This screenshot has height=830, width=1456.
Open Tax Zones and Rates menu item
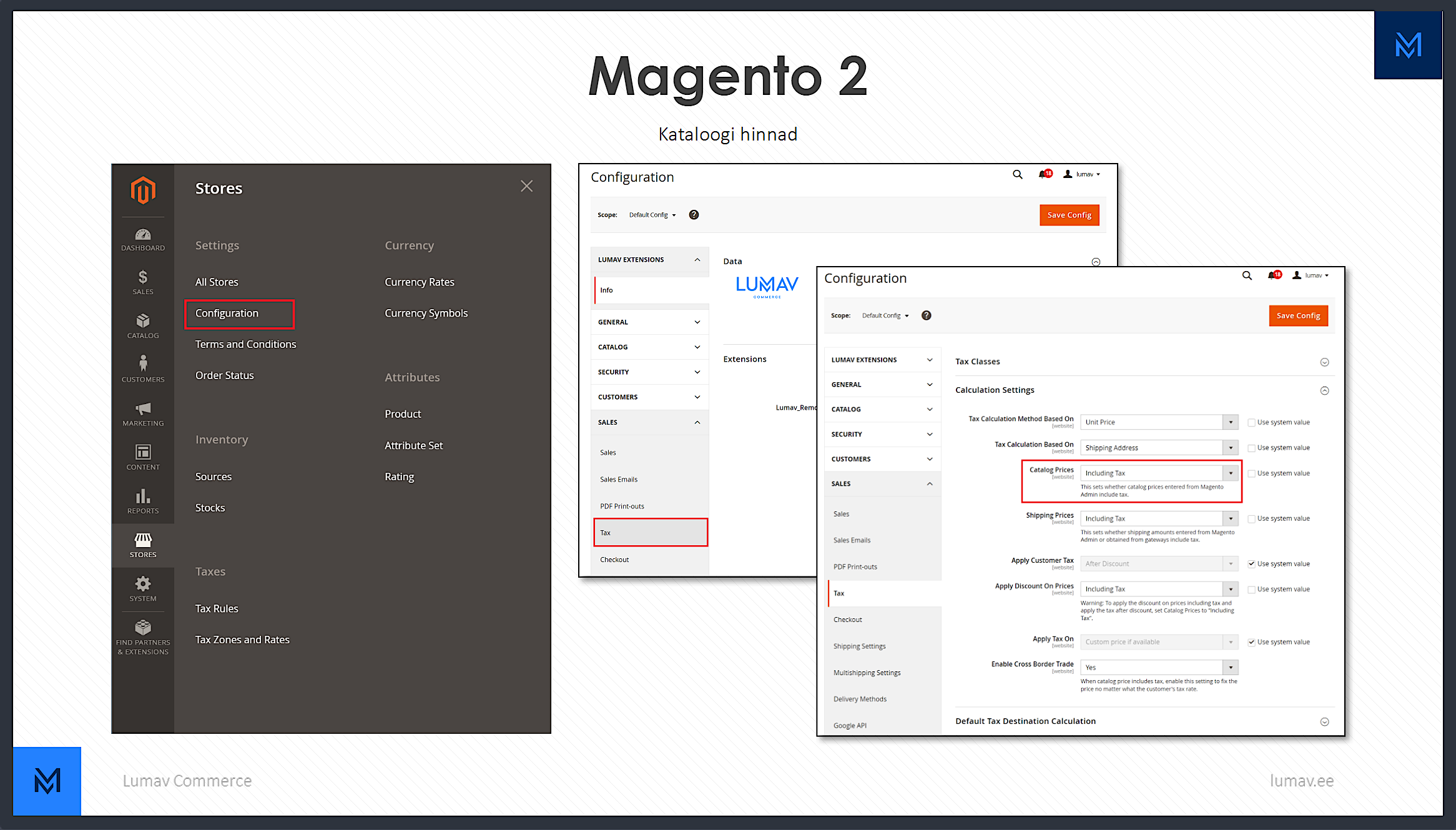tap(242, 640)
